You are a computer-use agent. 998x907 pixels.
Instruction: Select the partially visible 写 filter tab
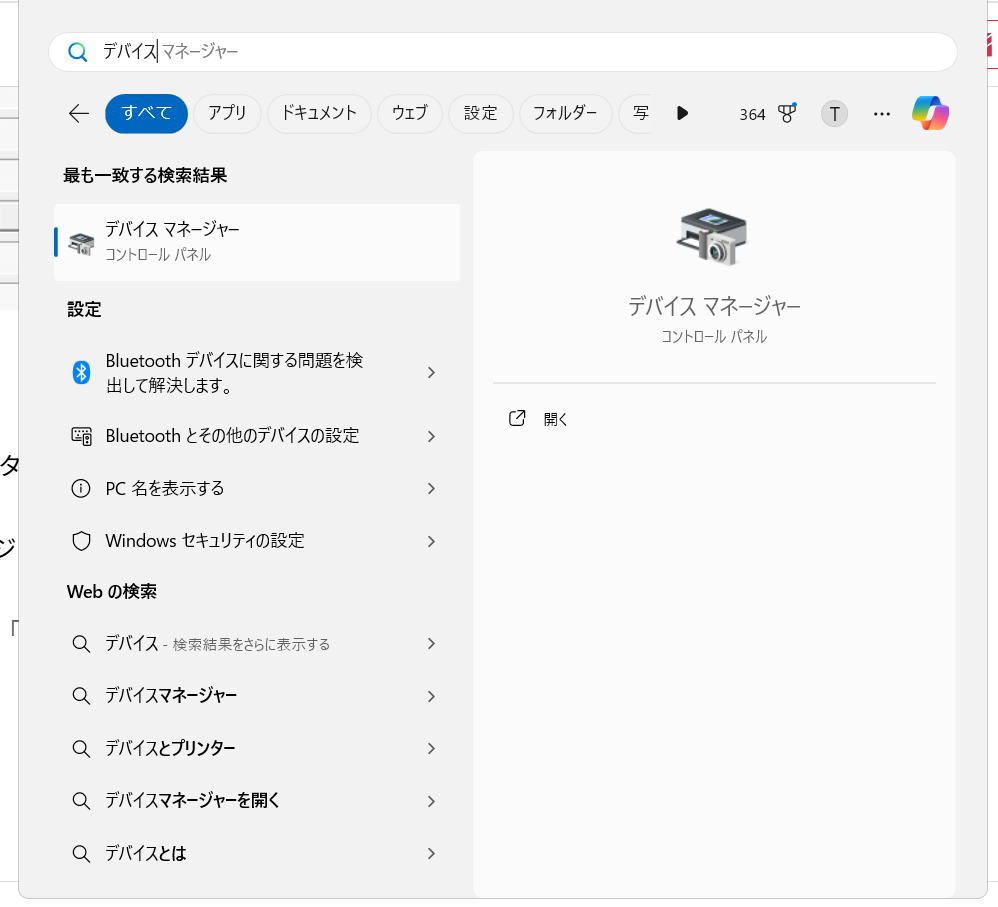click(636, 113)
